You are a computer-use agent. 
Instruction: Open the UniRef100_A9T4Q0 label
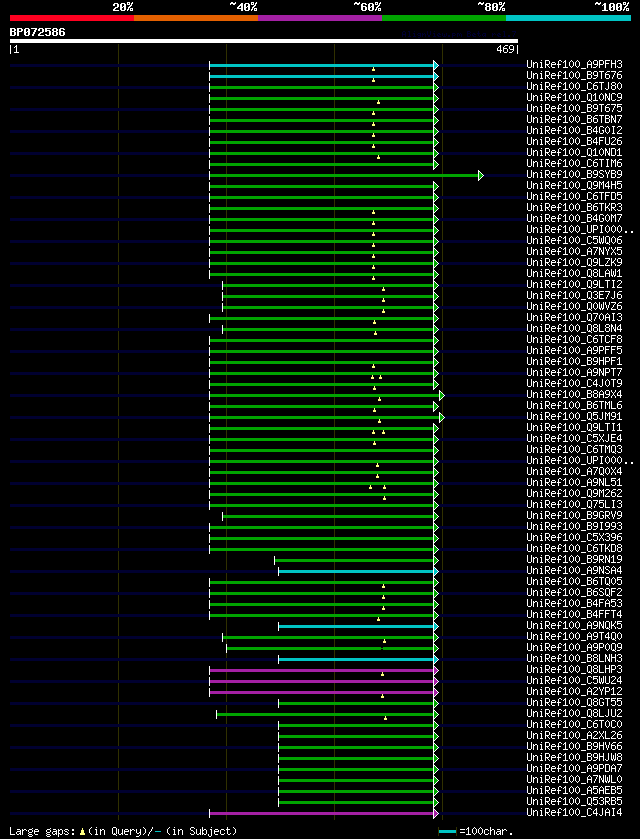[x=574, y=637]
